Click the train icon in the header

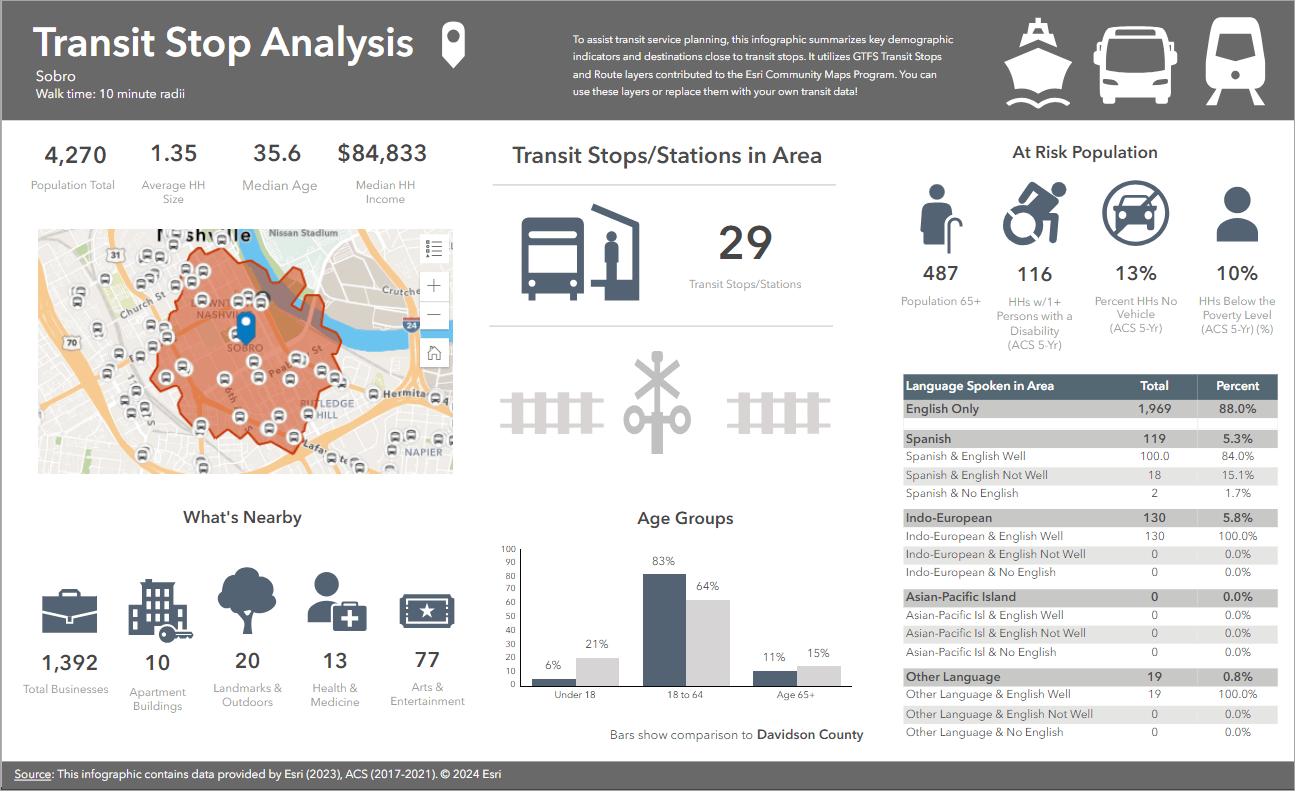pyautogui.click(x=1235, y=62)
